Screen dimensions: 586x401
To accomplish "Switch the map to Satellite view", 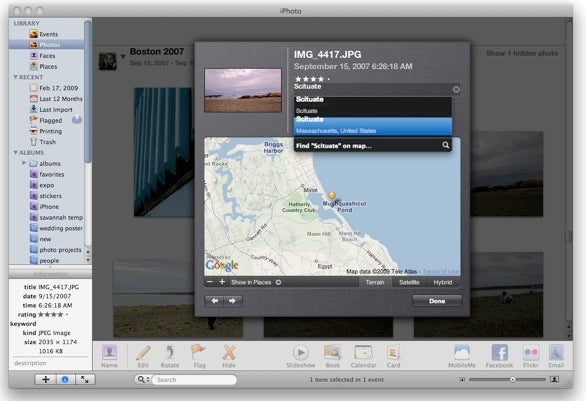I will (x=409, y=283).
